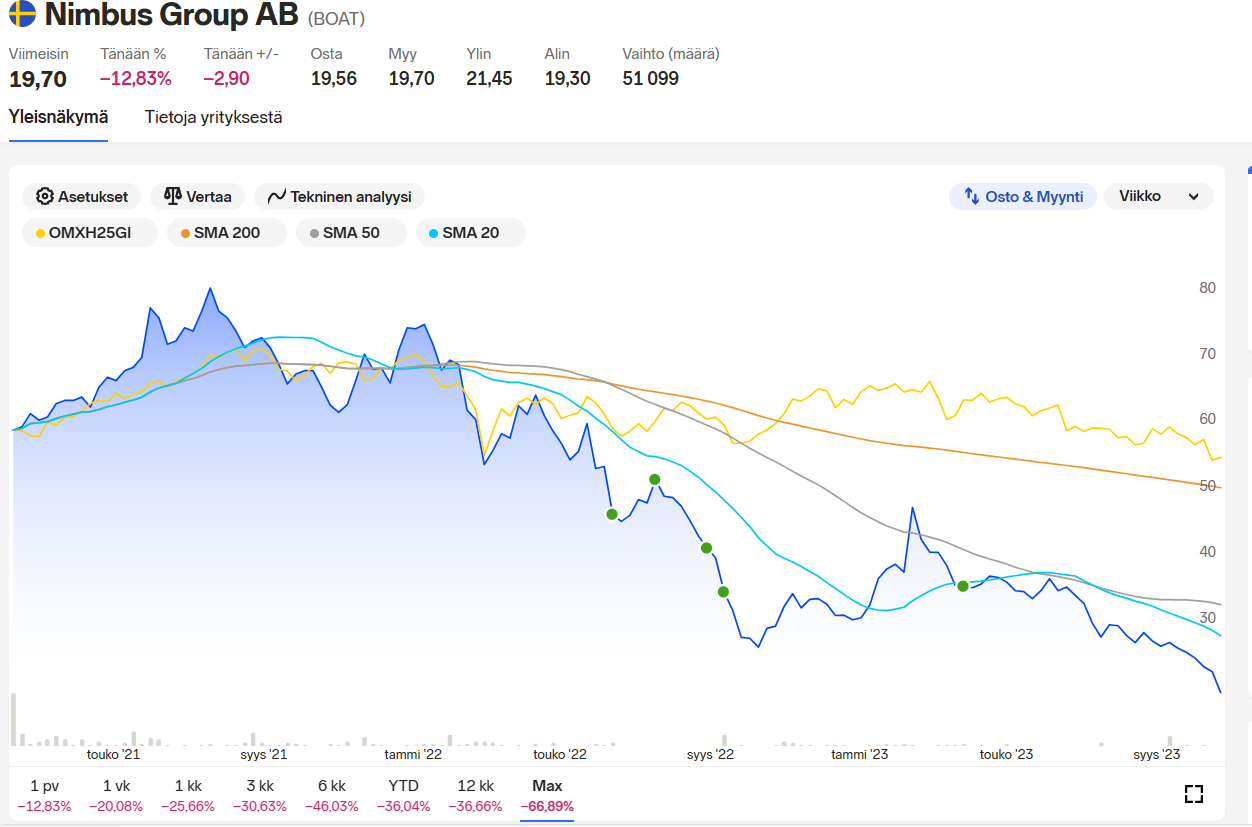
Task: Switch to Tietoja yrityksestä tab
Action: tap(213, 117)
